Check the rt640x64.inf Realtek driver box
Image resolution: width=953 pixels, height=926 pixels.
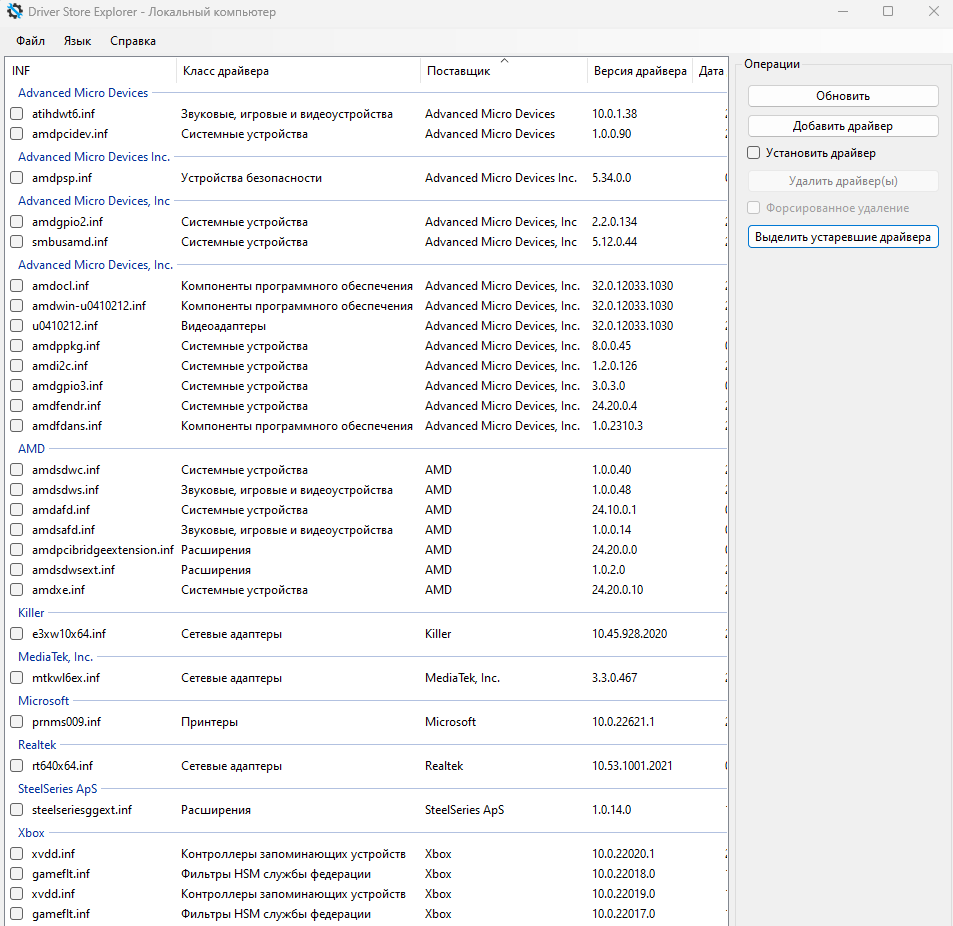(17, 766)
